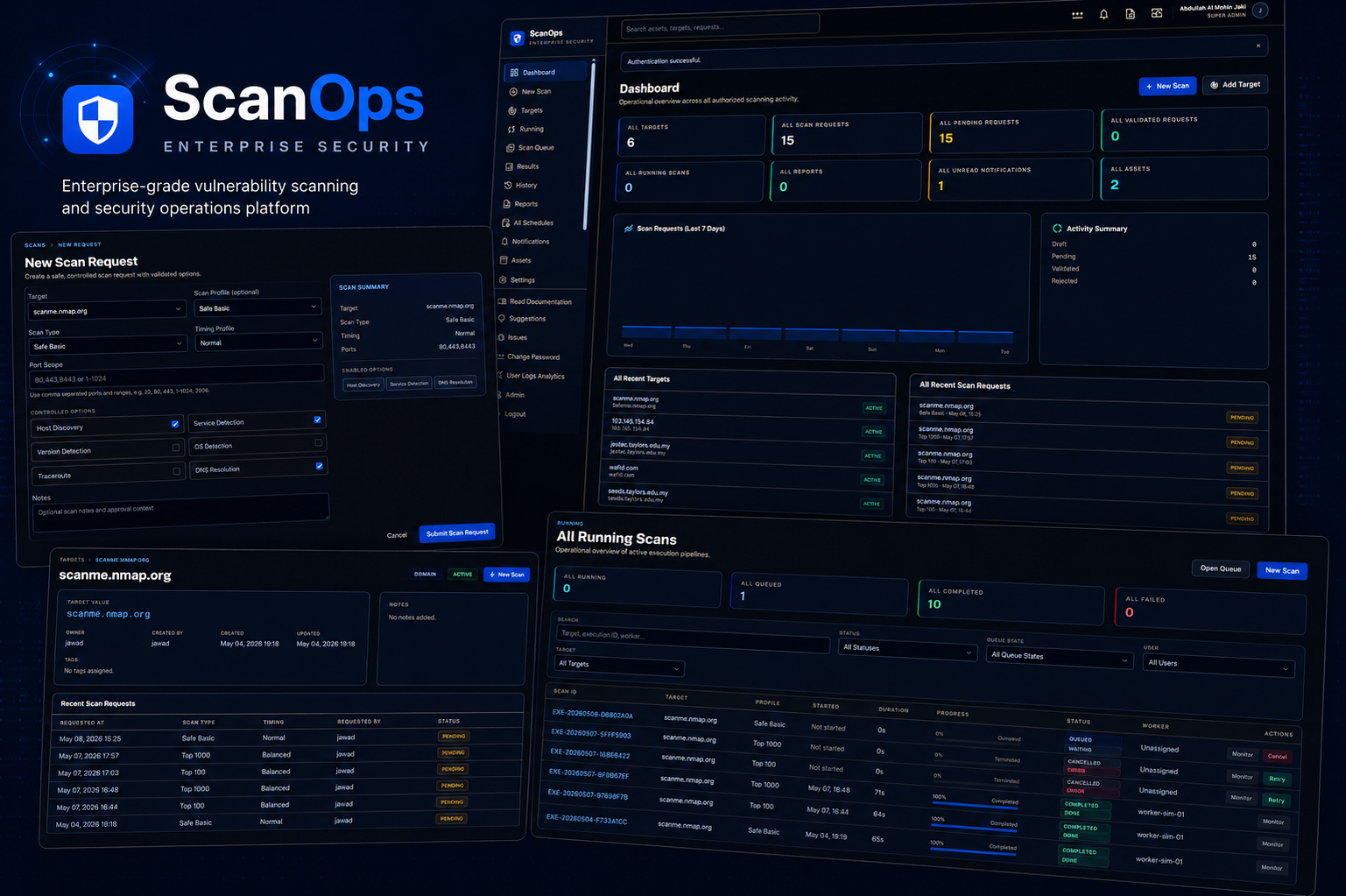
Task: Open the All Targets filter dropdown
Action: pyautogui.click(x=619, y=665)
